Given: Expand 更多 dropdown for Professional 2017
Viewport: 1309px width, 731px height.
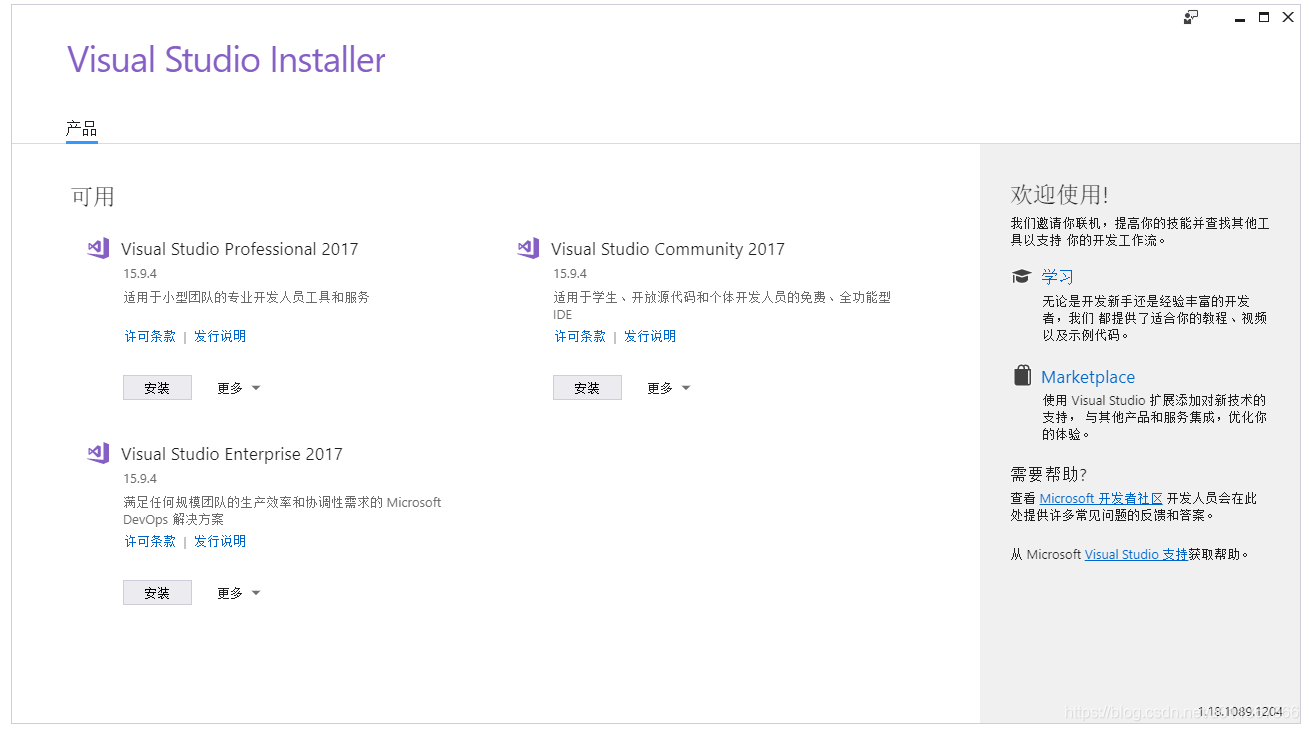Looking at the screenshot, I should [x=239, y=388].
